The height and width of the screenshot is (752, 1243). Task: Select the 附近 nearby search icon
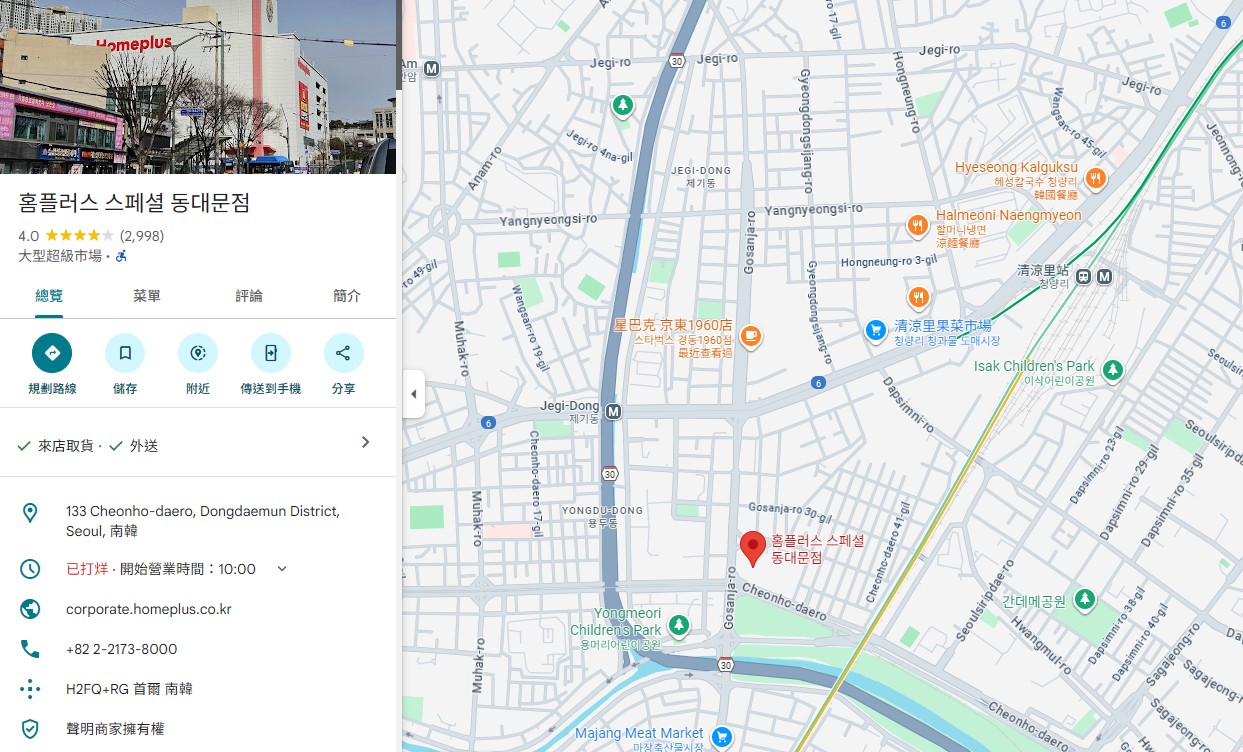click(x=197, y=352)
